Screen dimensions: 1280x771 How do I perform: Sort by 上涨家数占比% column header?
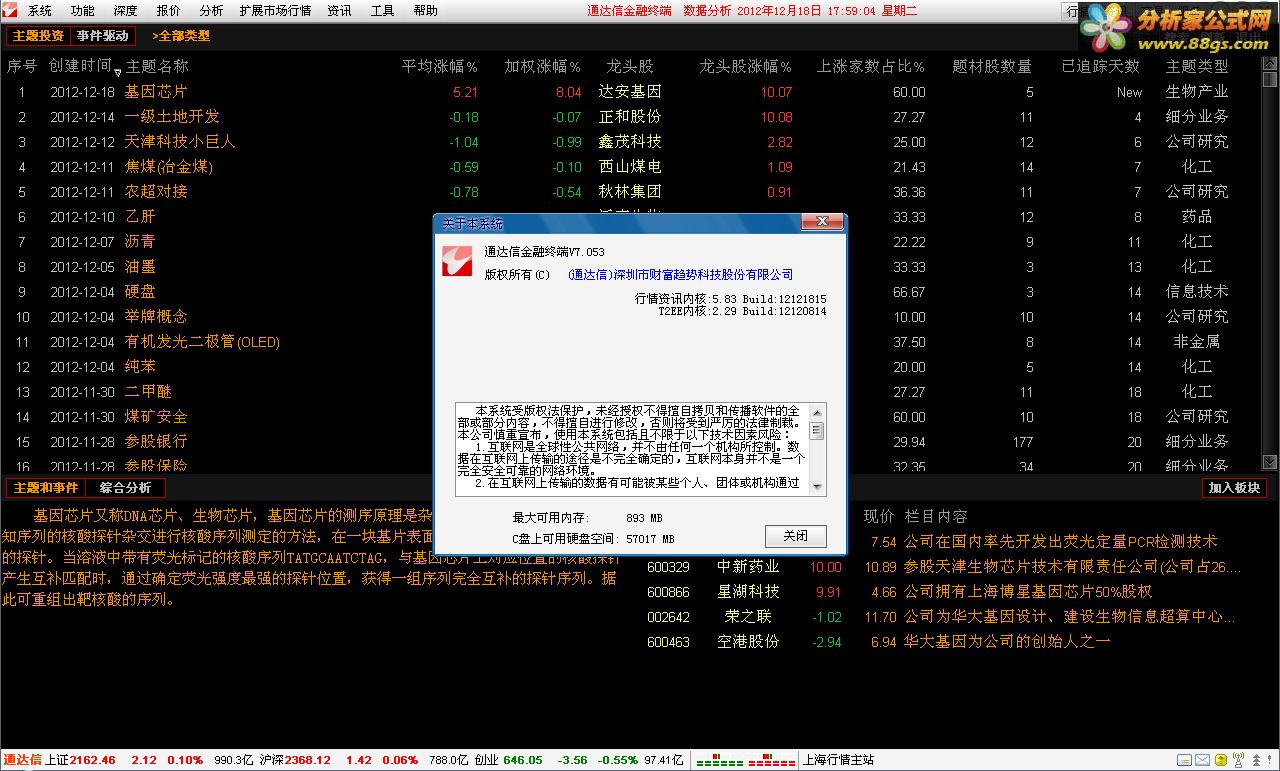pos(870,67)
